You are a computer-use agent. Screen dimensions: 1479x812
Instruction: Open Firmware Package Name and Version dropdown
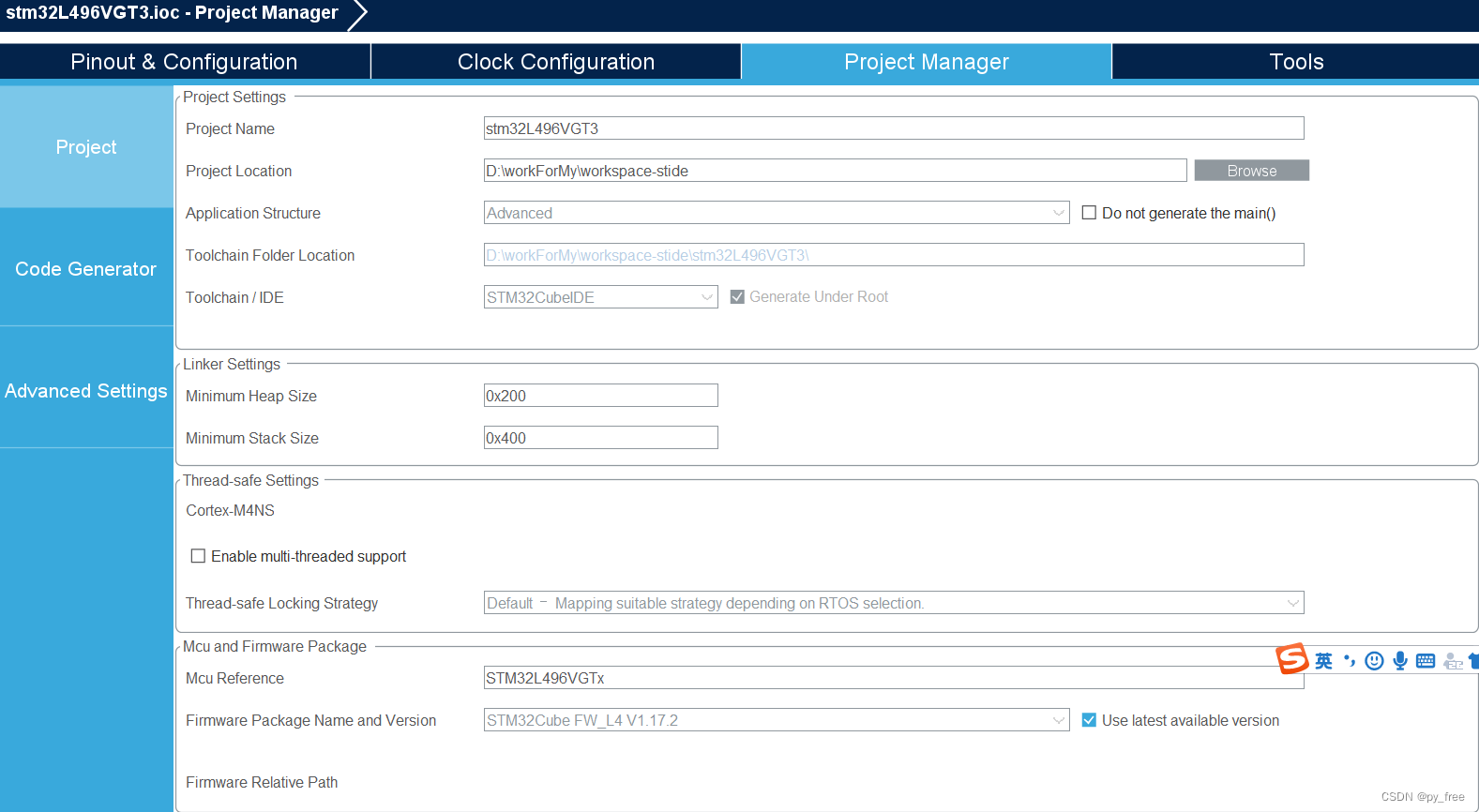click(777, 720)
